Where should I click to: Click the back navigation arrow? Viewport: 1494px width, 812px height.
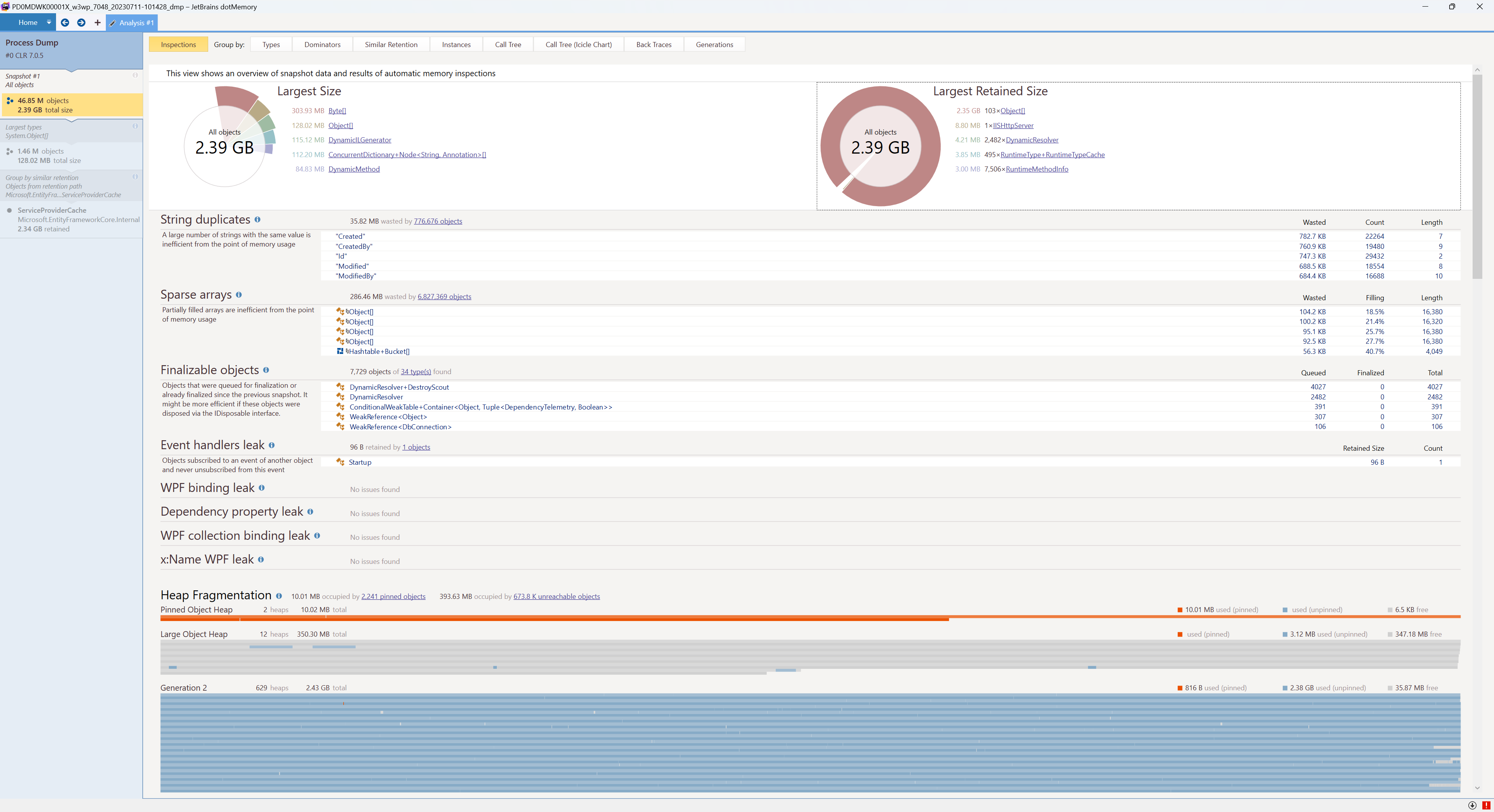coord(65,23)
